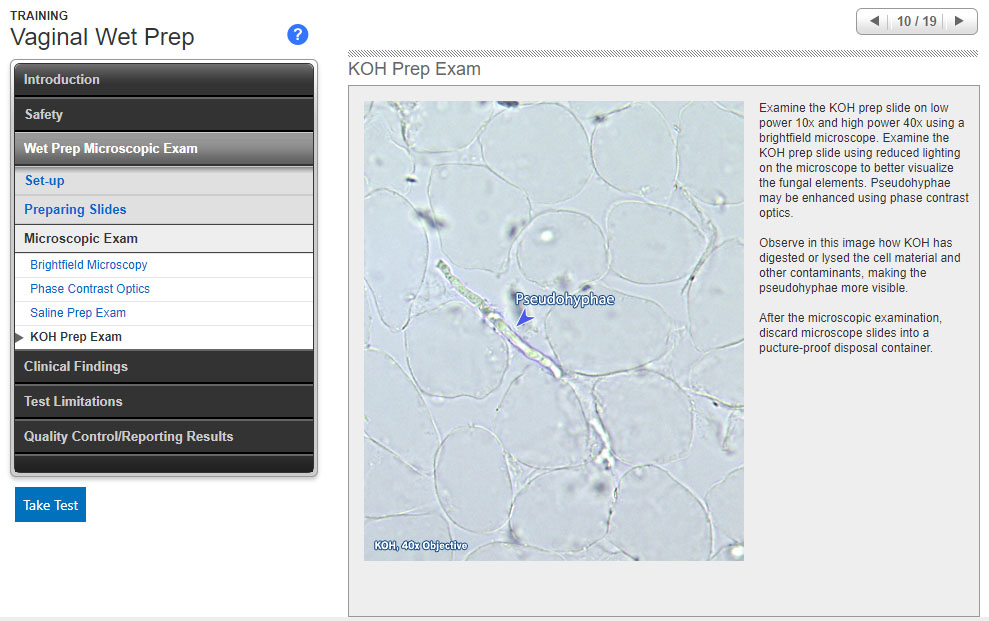Expand the Test Limitations section
The width and height of the screenshot is (989, 621).
[164, 402]
